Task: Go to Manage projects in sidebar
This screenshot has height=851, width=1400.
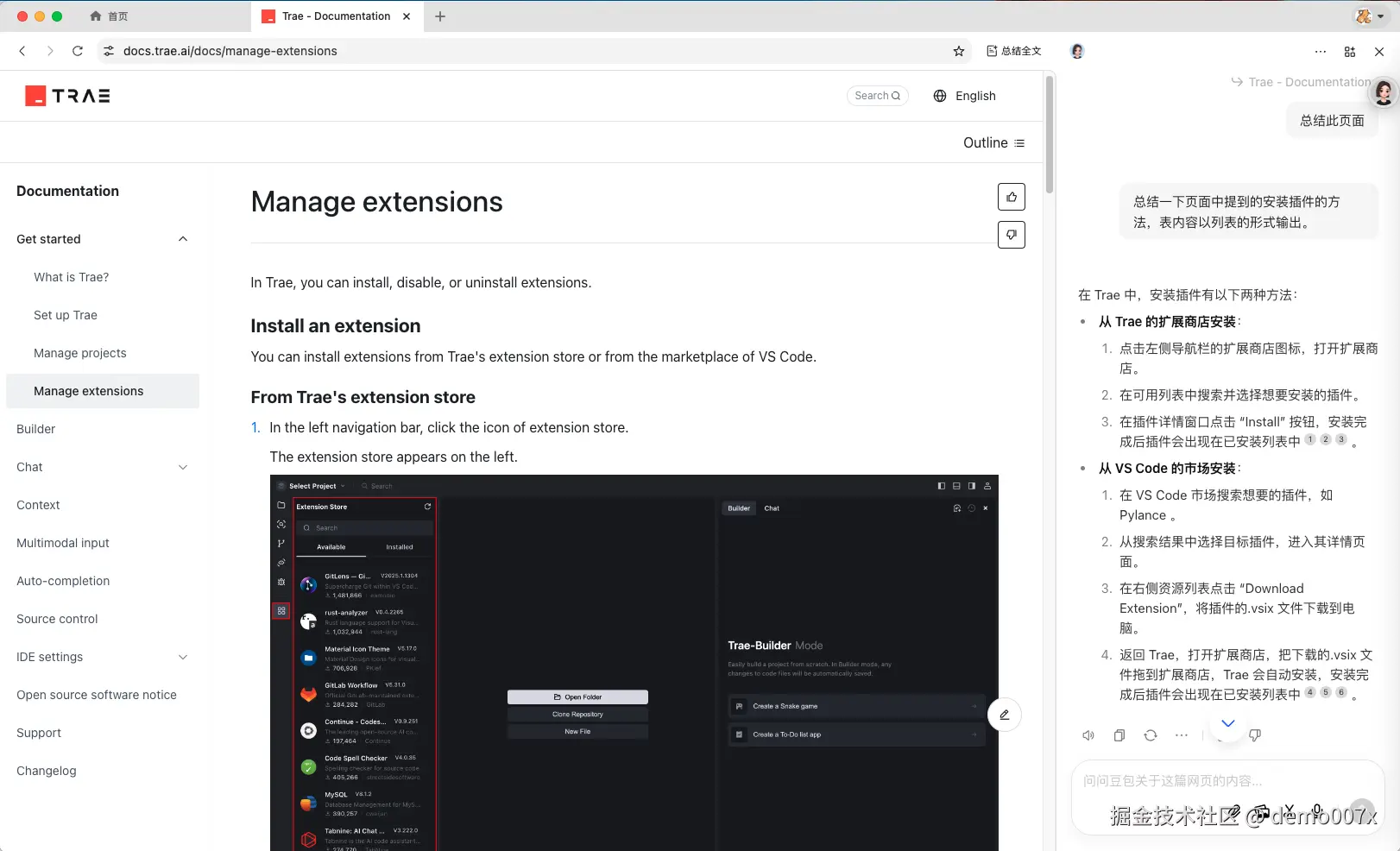Action: pos(80,353)
